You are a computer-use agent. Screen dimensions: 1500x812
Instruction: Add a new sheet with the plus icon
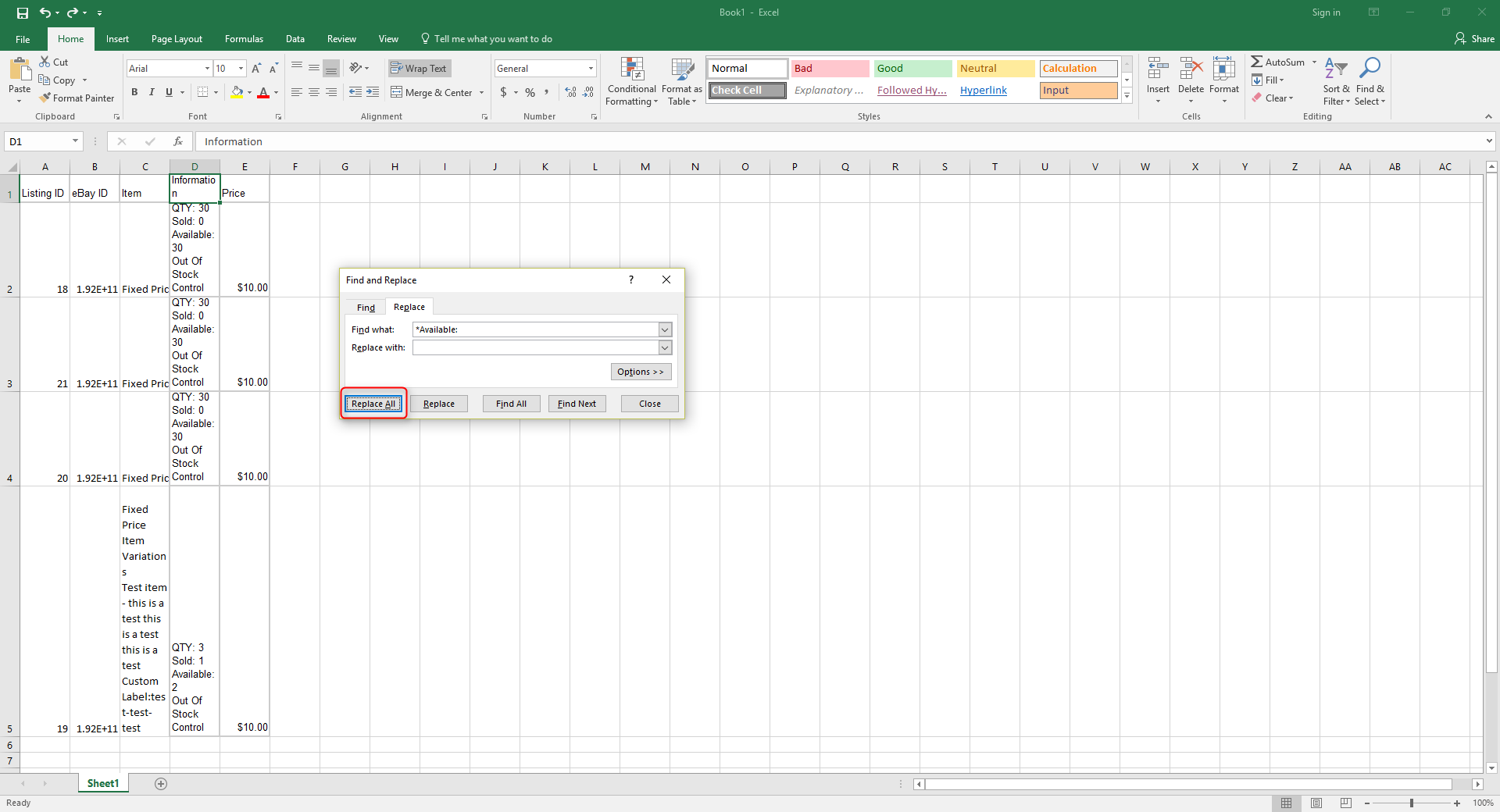(161, 784)
